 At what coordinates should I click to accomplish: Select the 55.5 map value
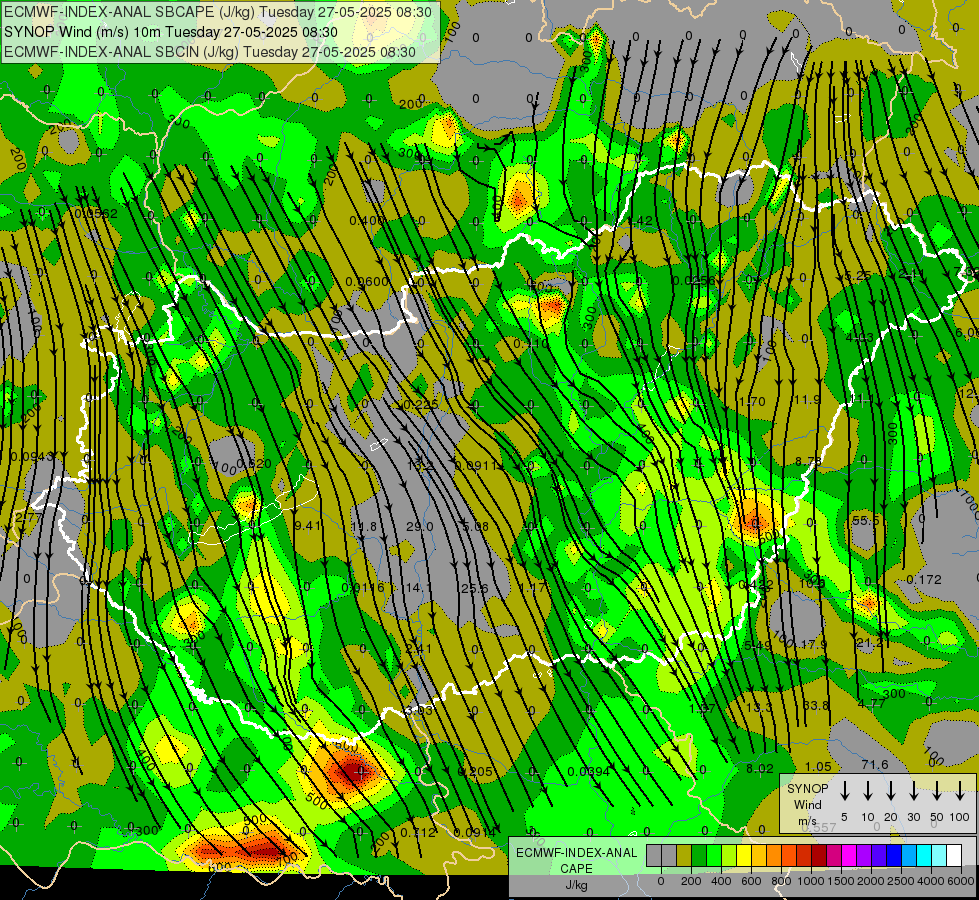pyautogui.click(x=865, y=520)
